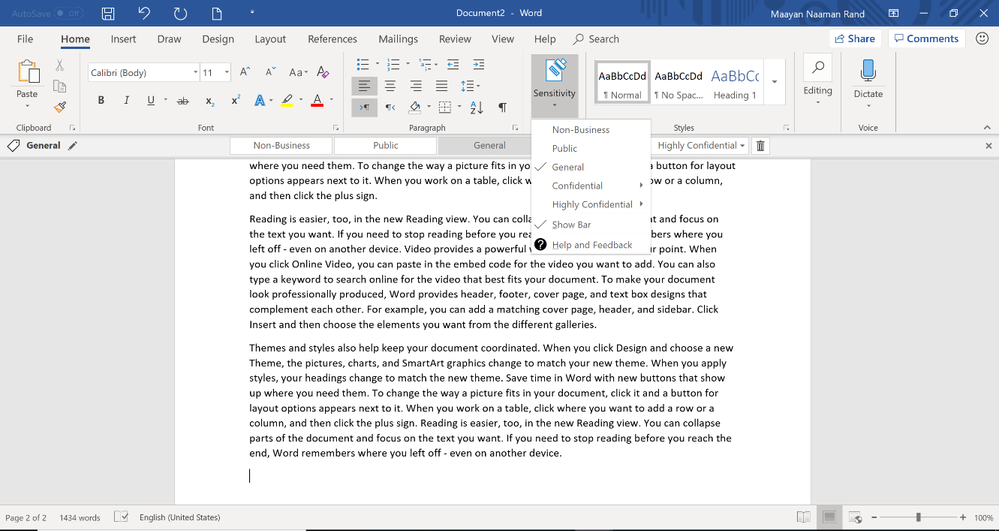The image size is (999, 531).
Task: Apply the Heading 1 style
Action: (735, 82)
